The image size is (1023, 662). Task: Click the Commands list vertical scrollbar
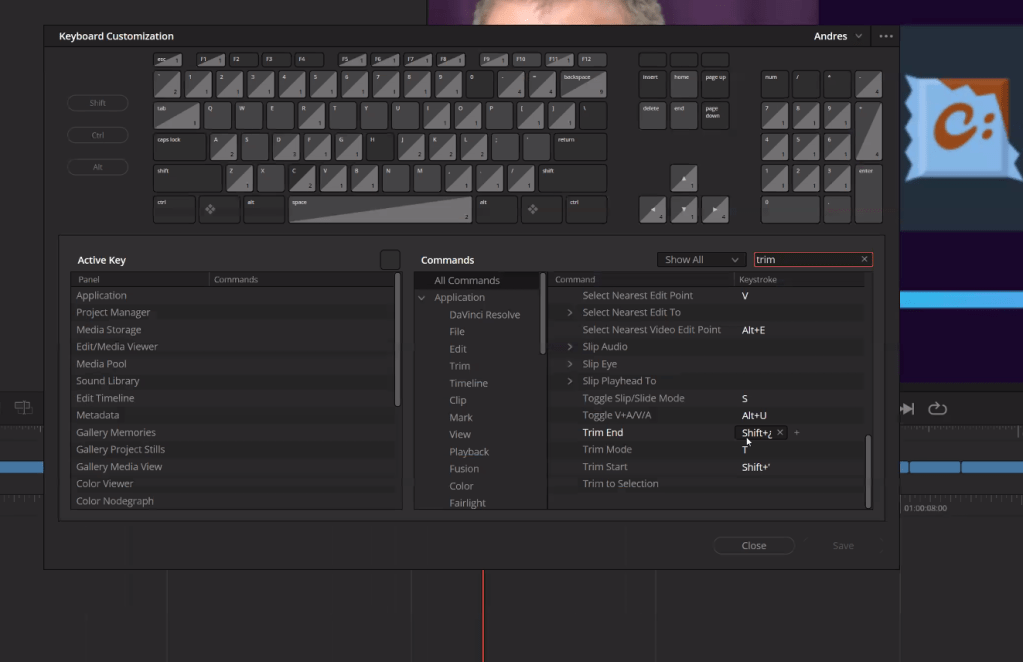tap(868, 472)
